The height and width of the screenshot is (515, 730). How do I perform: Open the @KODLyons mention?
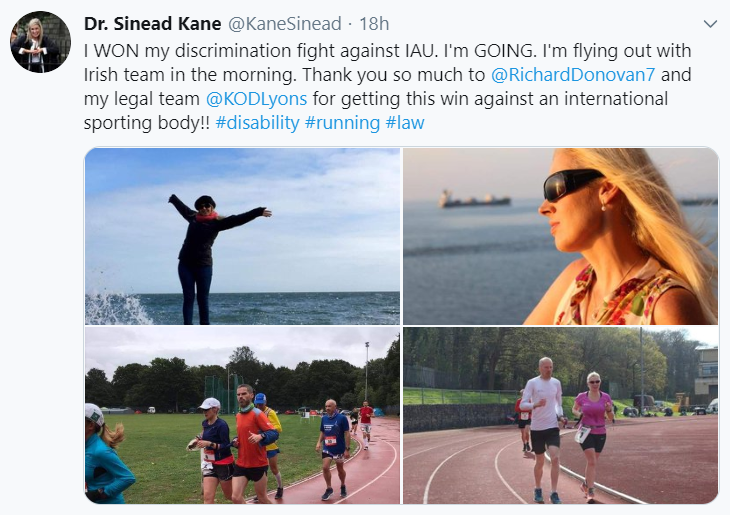click(x=256, y=99)
